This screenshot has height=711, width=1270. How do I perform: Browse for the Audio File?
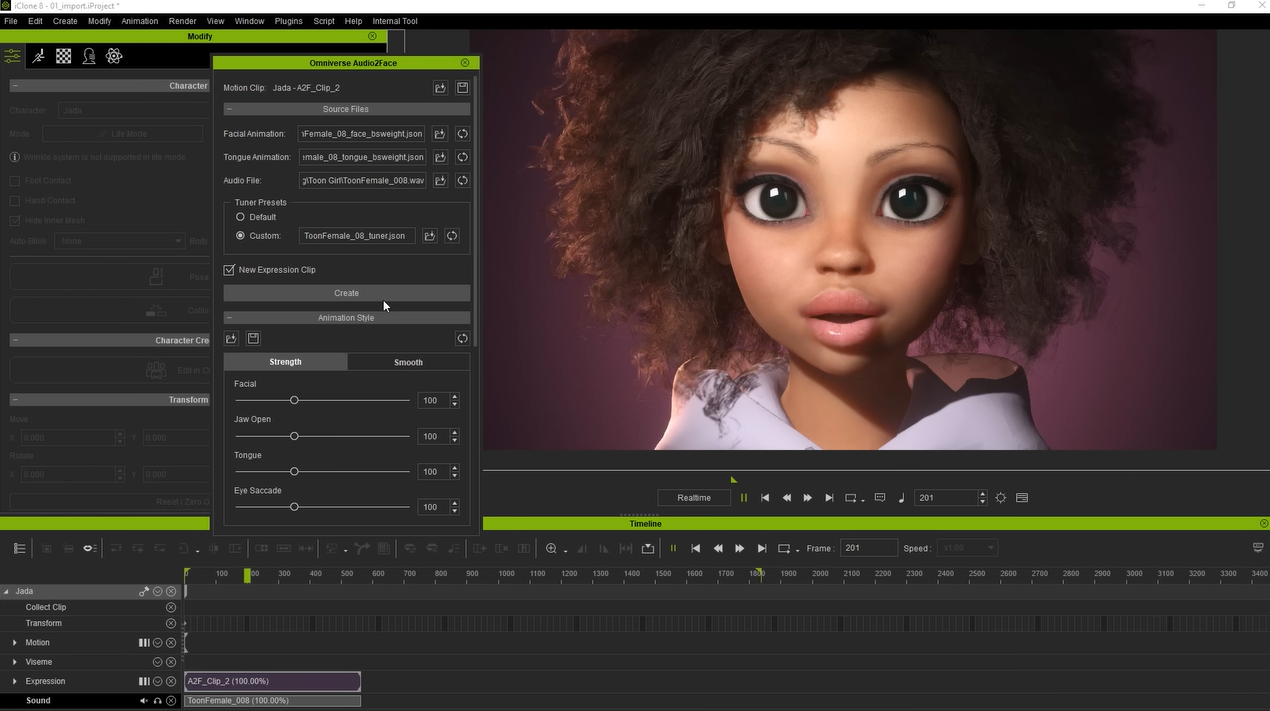439,181
